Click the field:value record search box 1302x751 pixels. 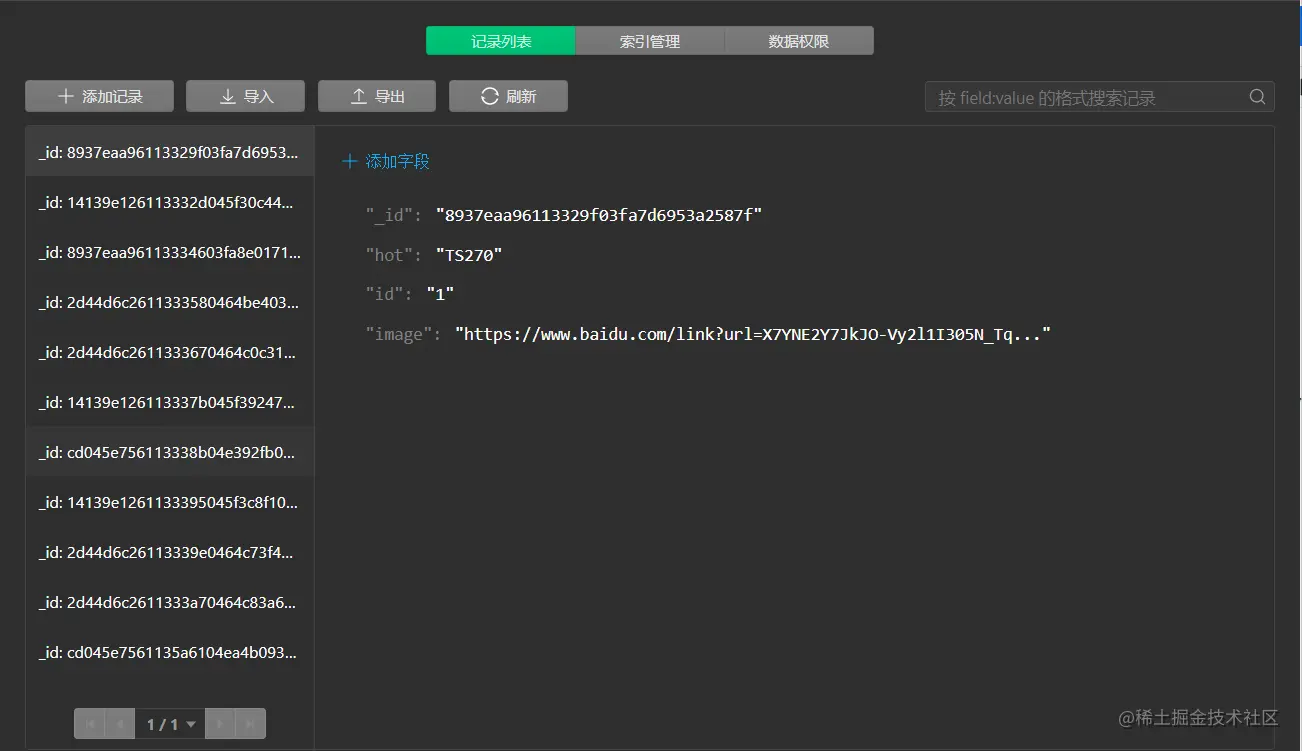tap(1090, 97)
